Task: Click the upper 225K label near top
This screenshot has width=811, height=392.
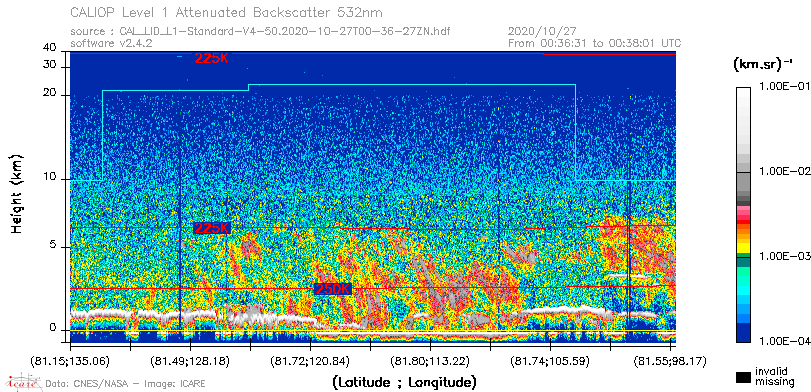Action: [x=211, y=58]
